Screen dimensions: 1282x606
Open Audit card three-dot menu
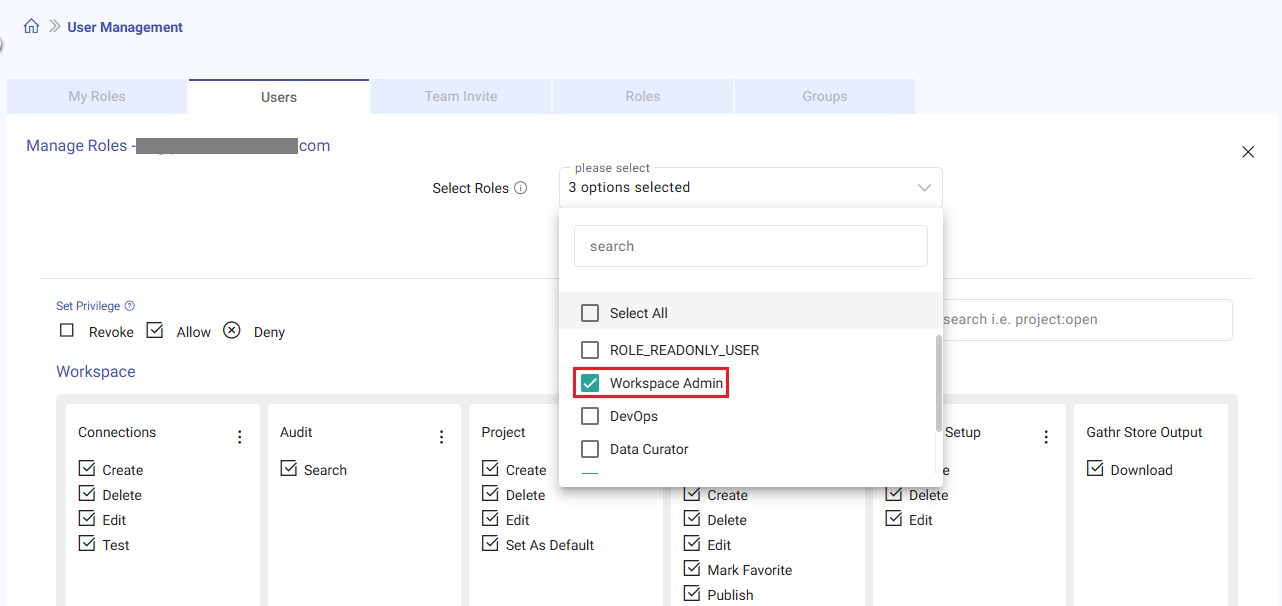point(441,437)
